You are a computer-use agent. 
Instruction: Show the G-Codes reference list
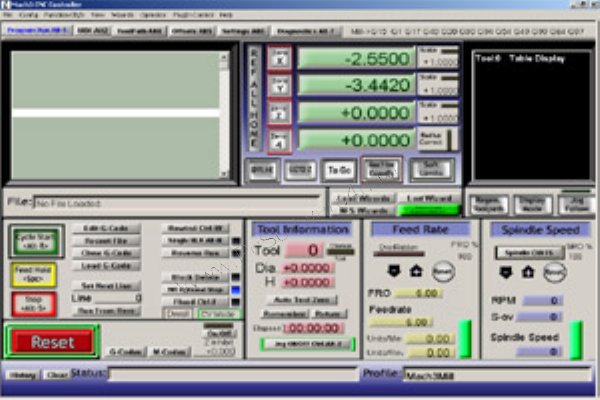pyautogui.click(x=126, y=352)
